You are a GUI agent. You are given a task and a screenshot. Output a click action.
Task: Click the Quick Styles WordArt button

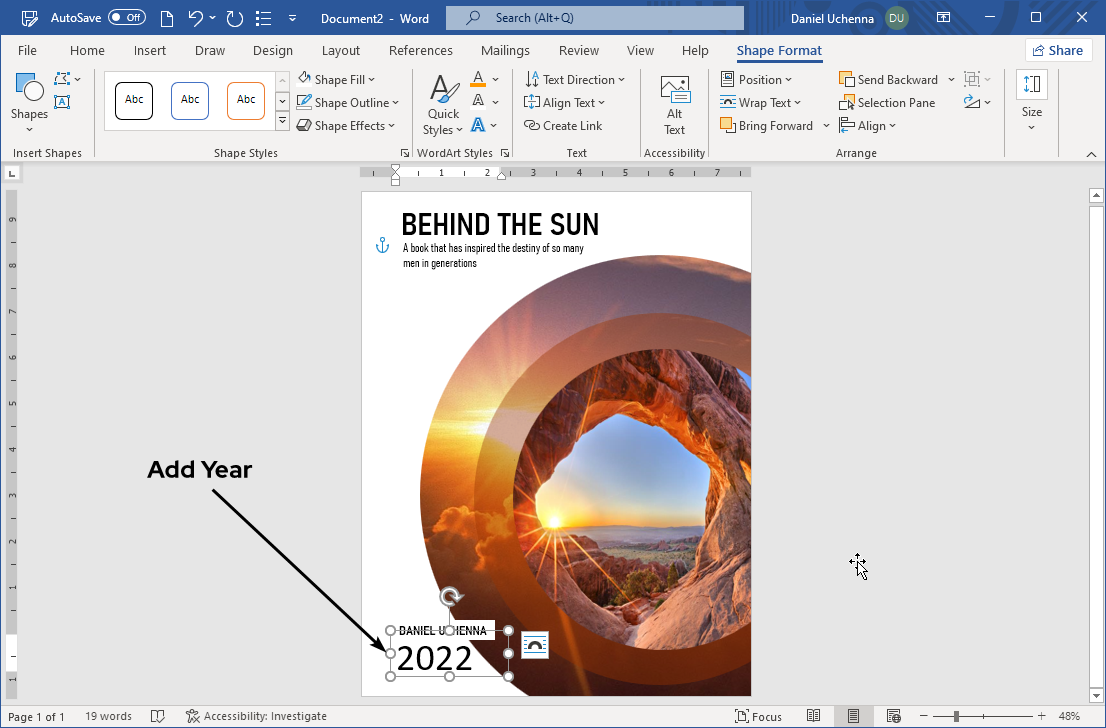[443, 106]
